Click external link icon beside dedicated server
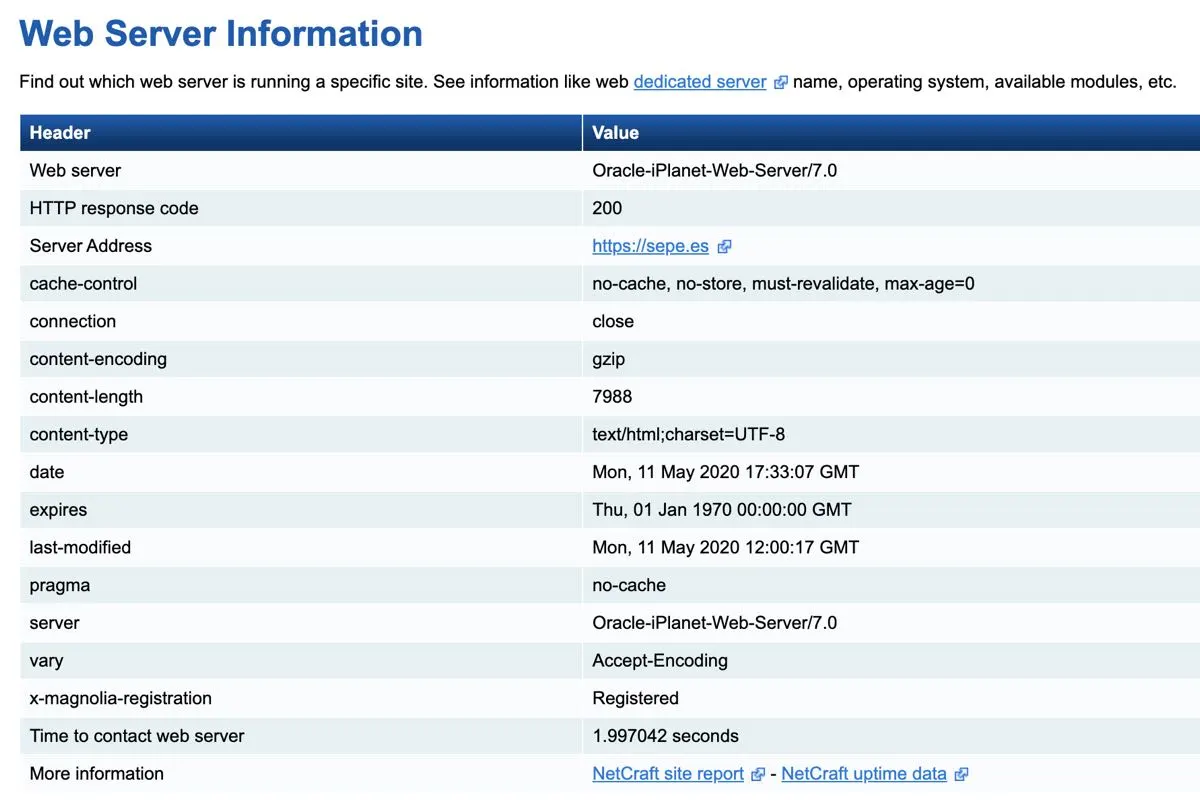Viewport: 1200px width, 800px height. coord(781,83)
